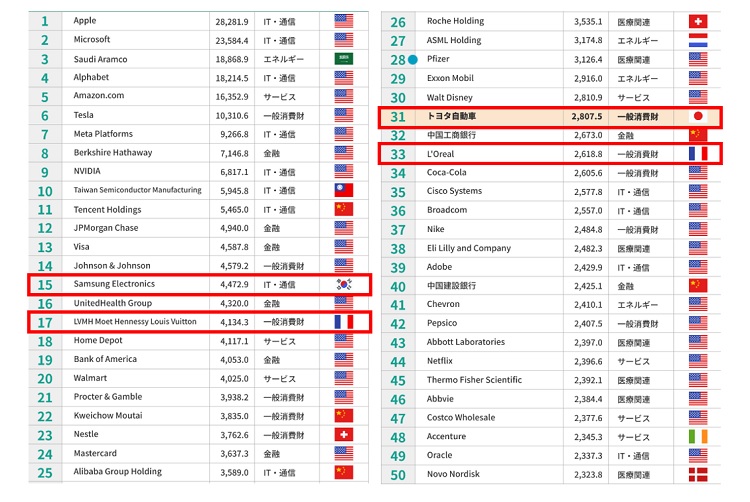Click the Coca-Cola name
This screenshot has width=750, height=502.
(x=446, y=172)
